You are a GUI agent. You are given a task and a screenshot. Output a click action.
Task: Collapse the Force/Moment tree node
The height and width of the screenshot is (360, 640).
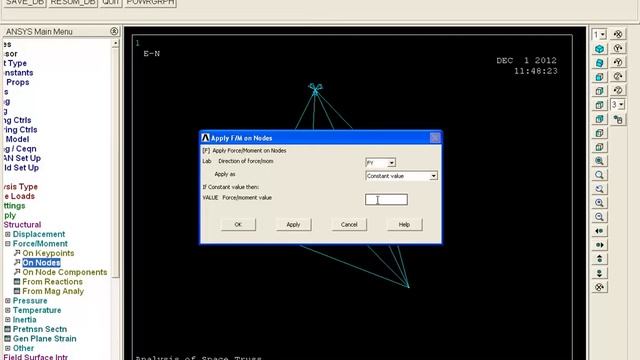(x=7, y=244)
